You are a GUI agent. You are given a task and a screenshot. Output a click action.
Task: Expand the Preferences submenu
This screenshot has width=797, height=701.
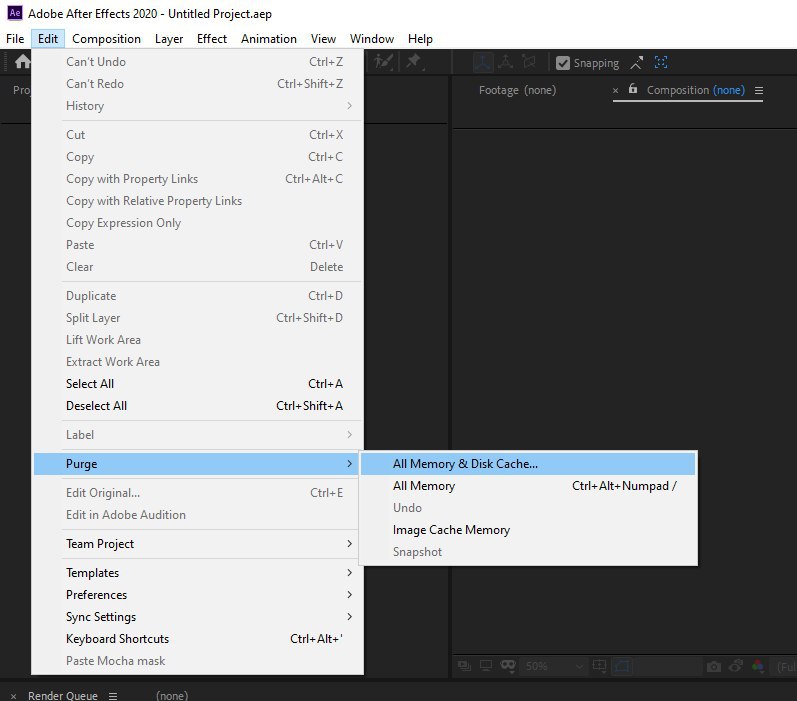[x=198, y=594]
